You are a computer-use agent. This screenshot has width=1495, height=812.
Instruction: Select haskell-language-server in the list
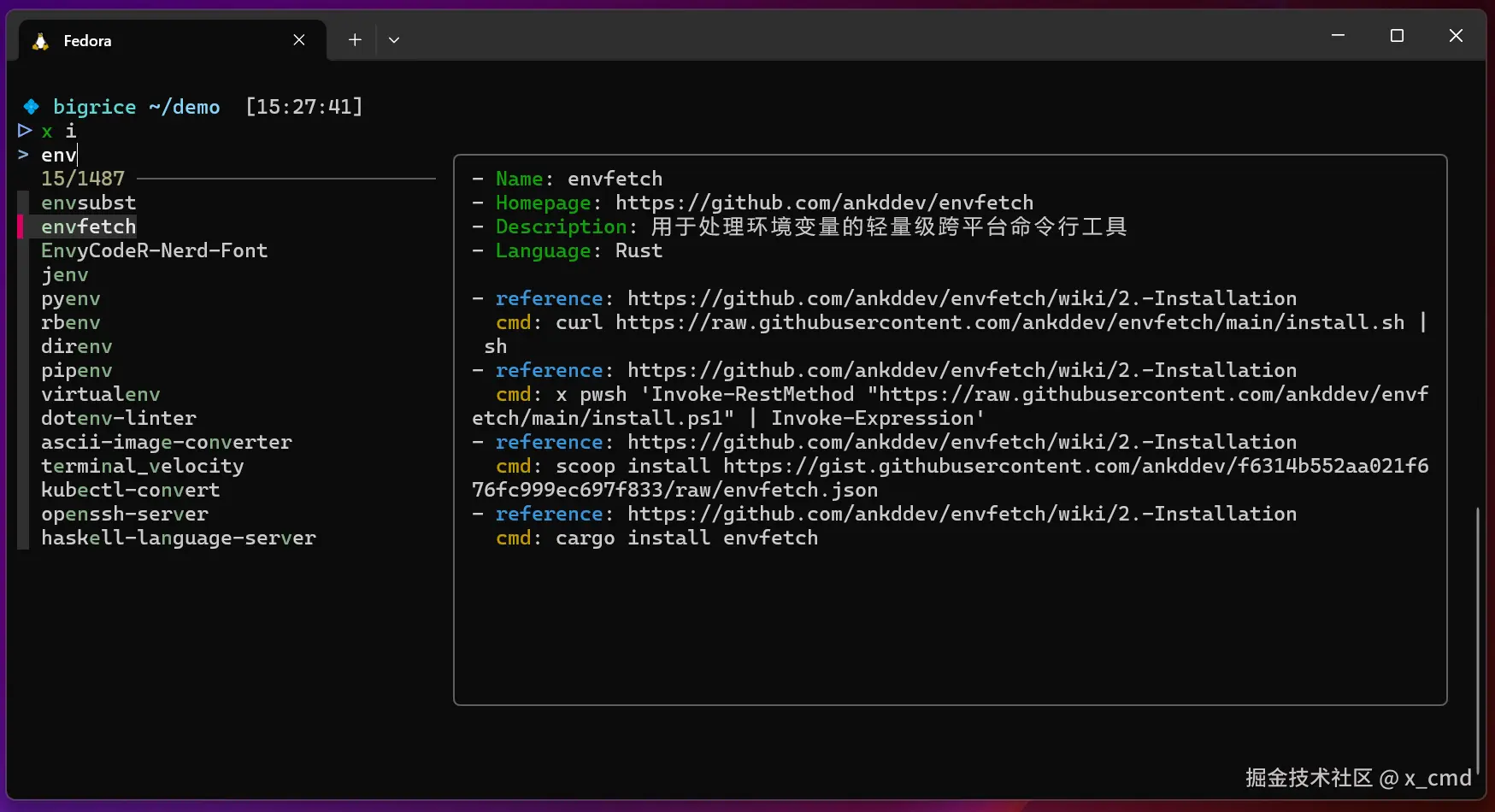point(179,538)
